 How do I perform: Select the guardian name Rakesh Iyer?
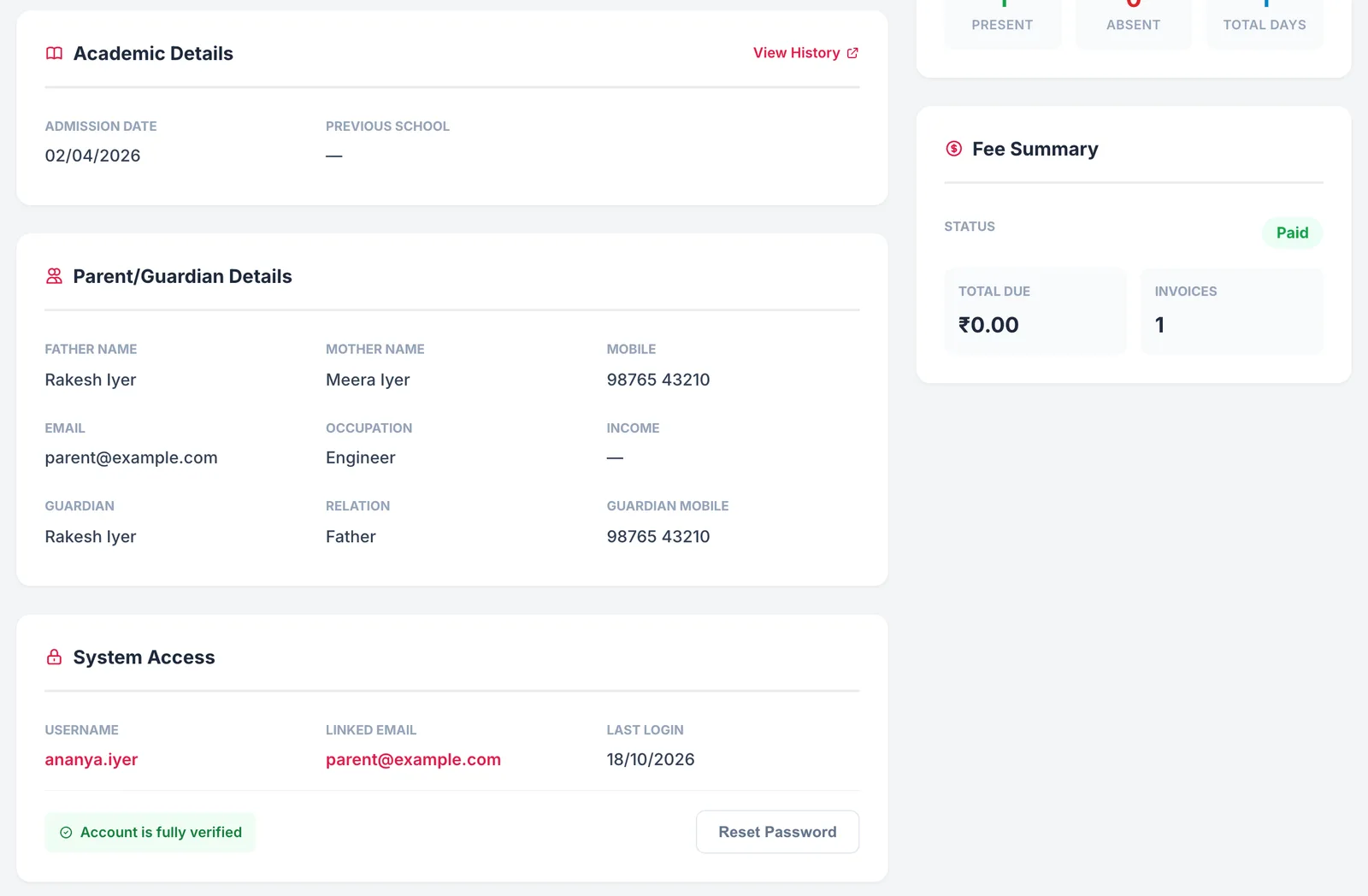coord(91,536)
